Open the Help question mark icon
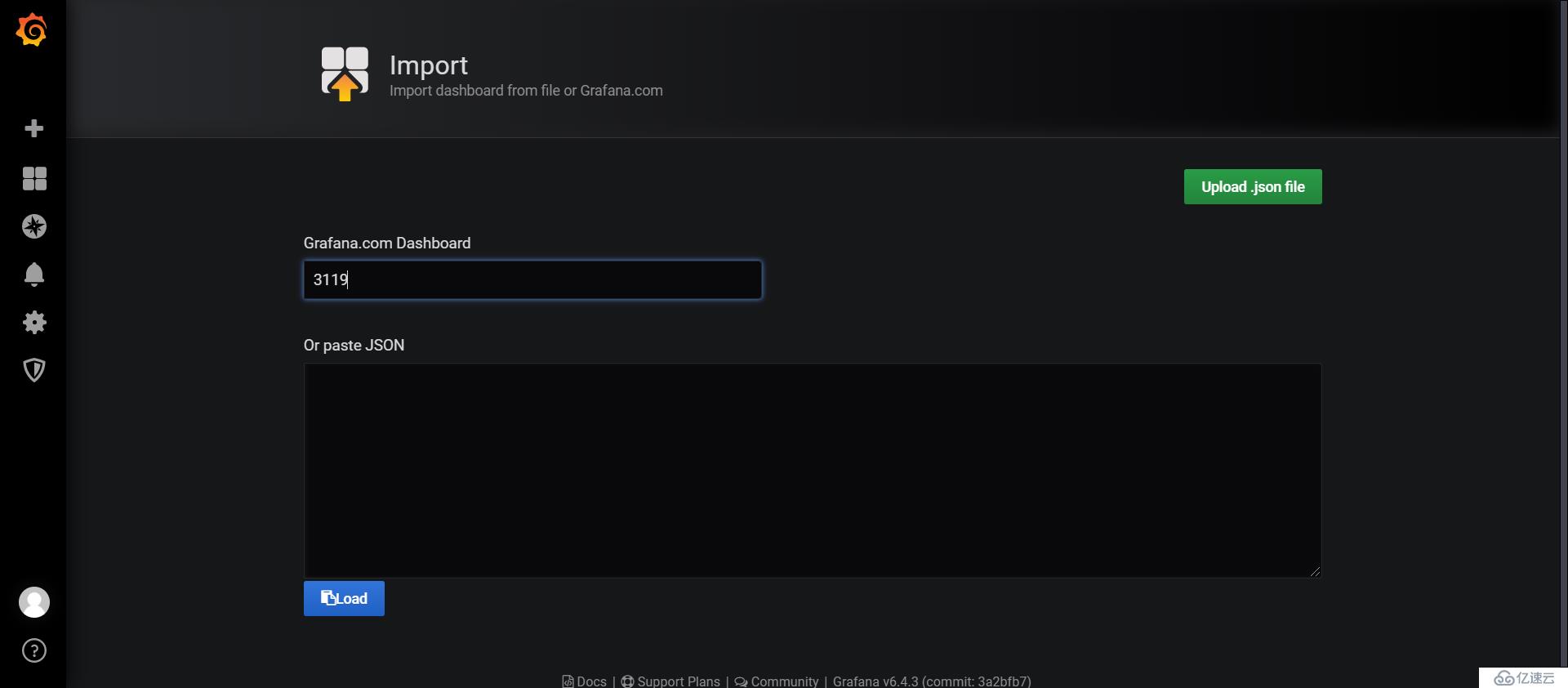 coord(34,650)
